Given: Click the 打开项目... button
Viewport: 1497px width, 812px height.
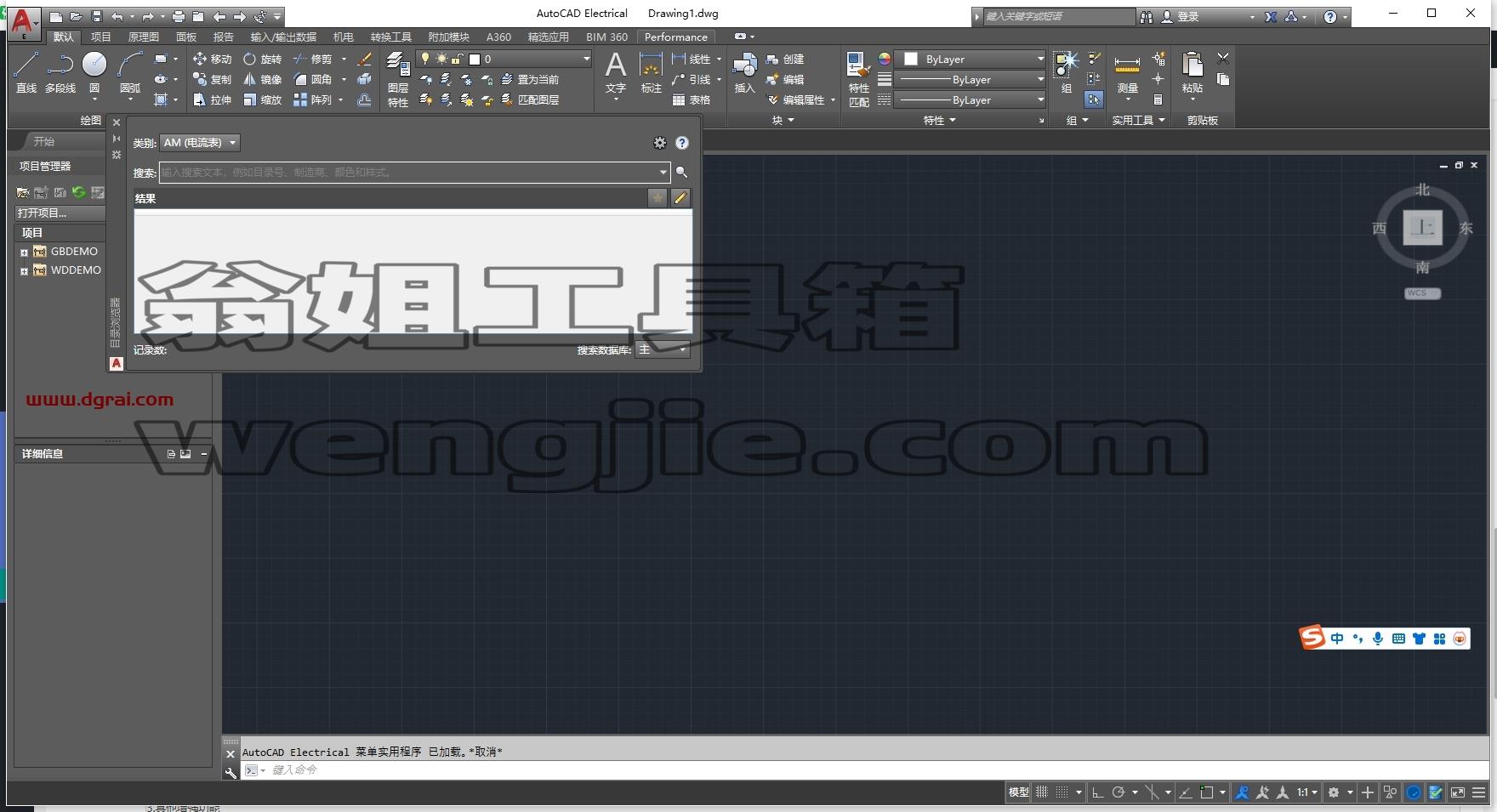Looking at the screenshot, I should pyautogui.click(x=60, y=213).
